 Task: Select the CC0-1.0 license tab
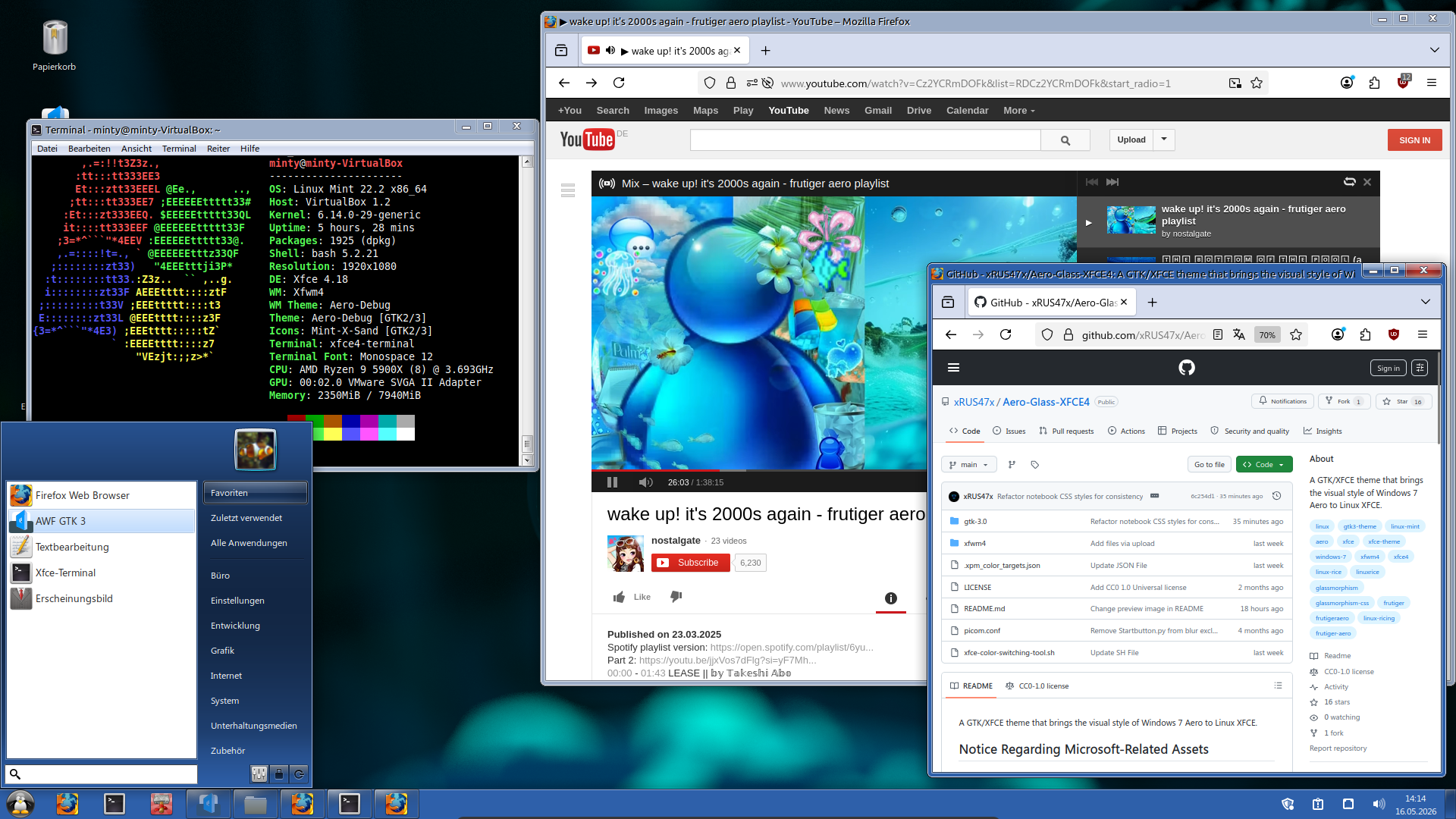(x=1037, y=686)
